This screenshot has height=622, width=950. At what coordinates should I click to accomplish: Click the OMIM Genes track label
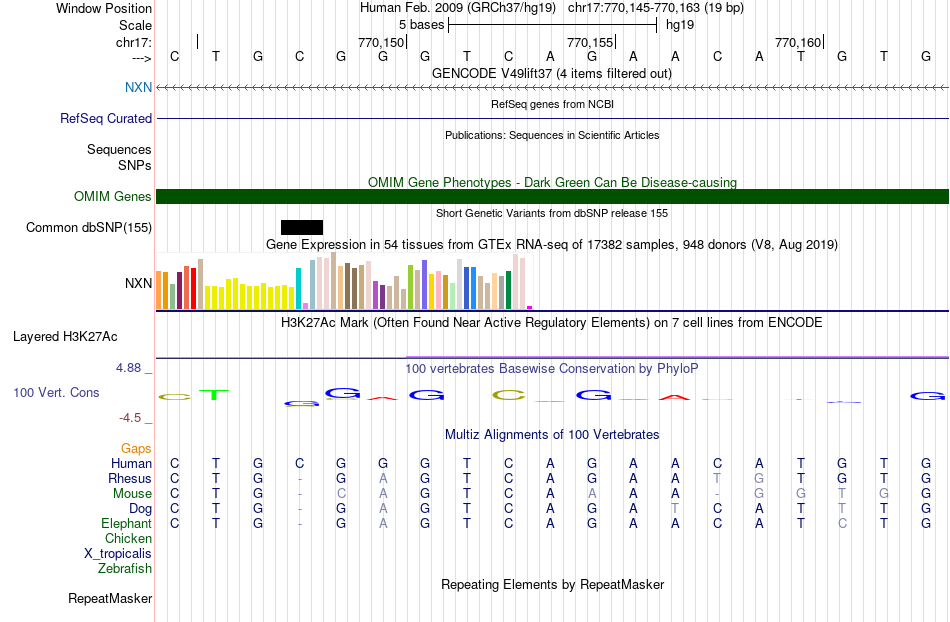[112, 196]
